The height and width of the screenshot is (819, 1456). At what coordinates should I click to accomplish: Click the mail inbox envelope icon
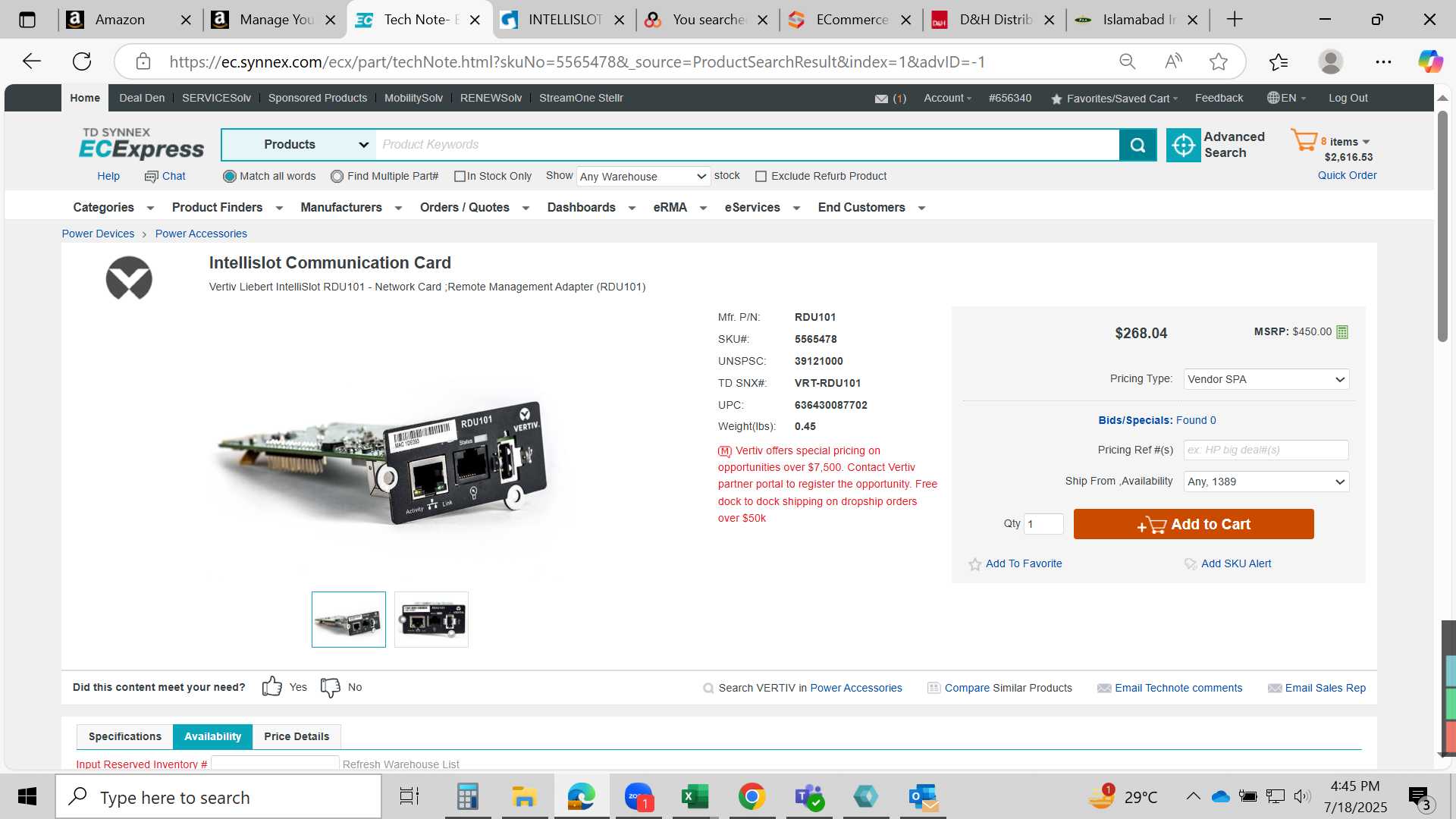(881, 99)
